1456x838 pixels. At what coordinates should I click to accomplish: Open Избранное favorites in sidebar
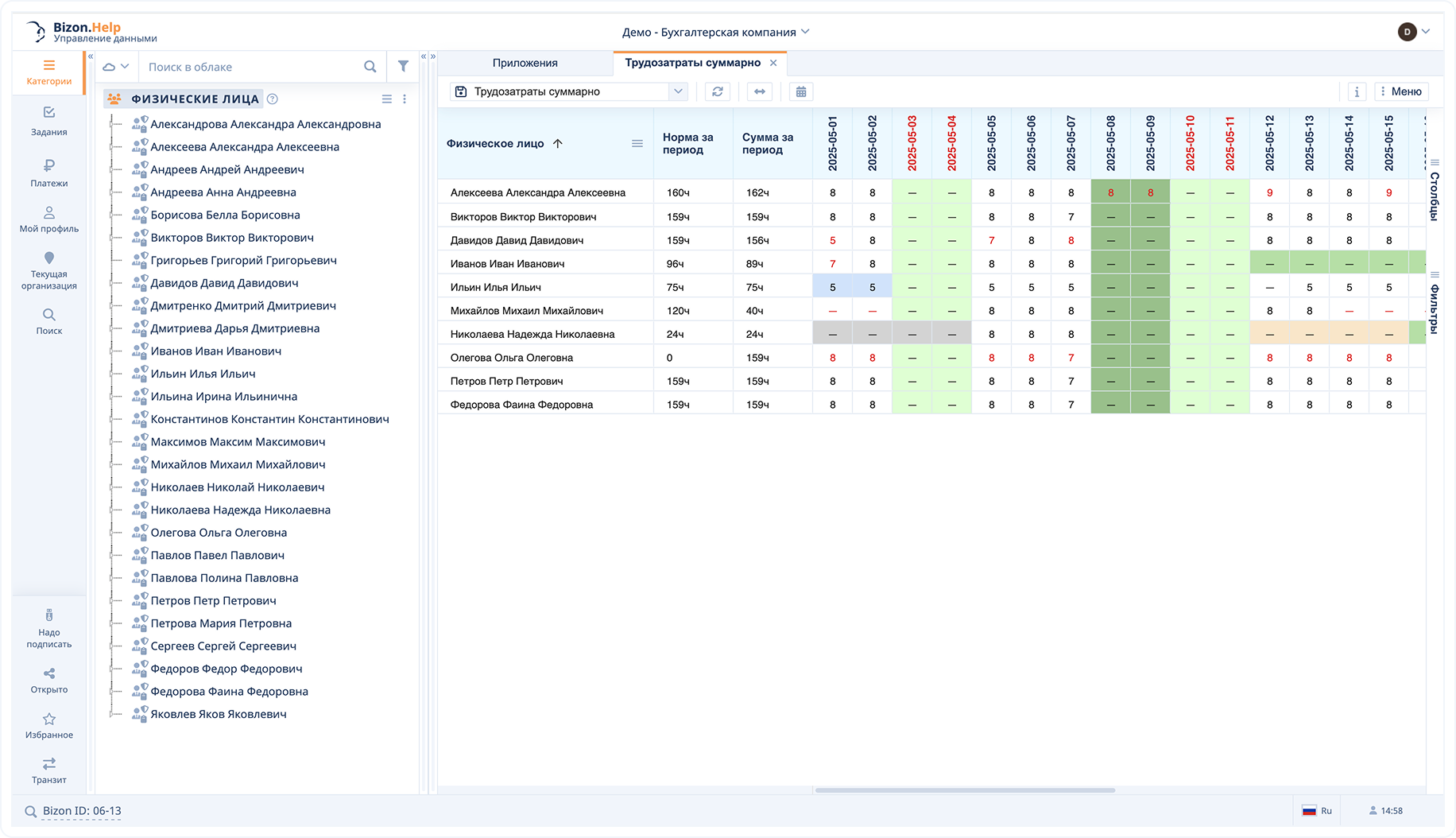click(x=48, y=725)
